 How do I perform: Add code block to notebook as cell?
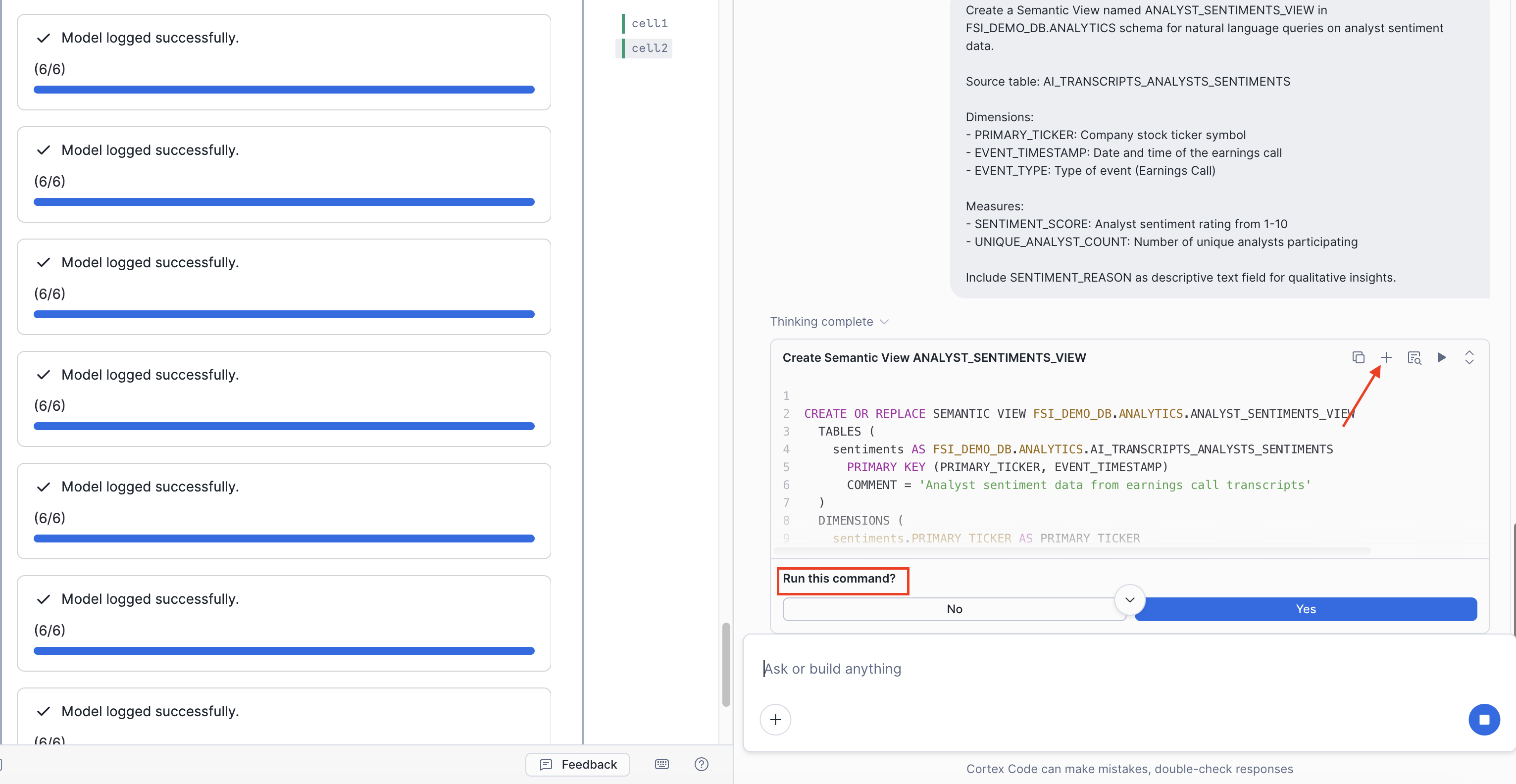tap(1386, 357)
